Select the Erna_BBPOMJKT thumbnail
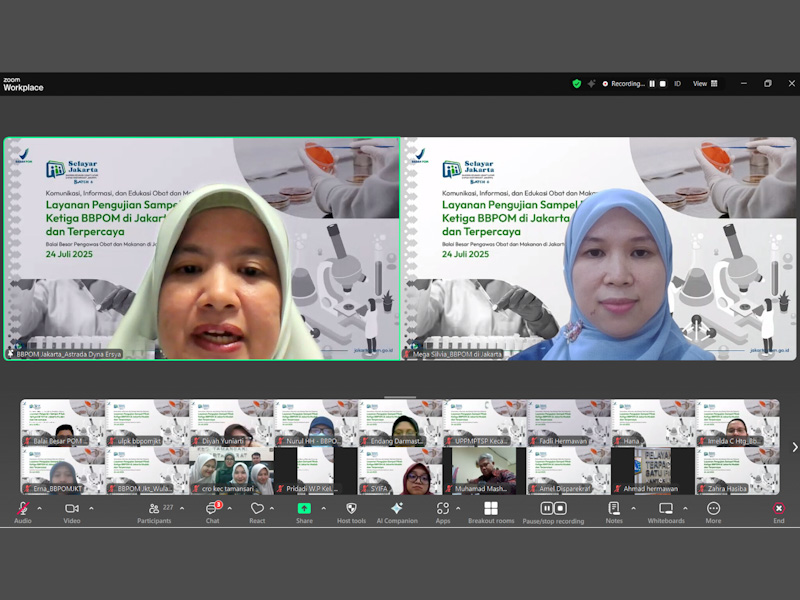The height and width of the screenshot is (600, 800). point(62,471)
